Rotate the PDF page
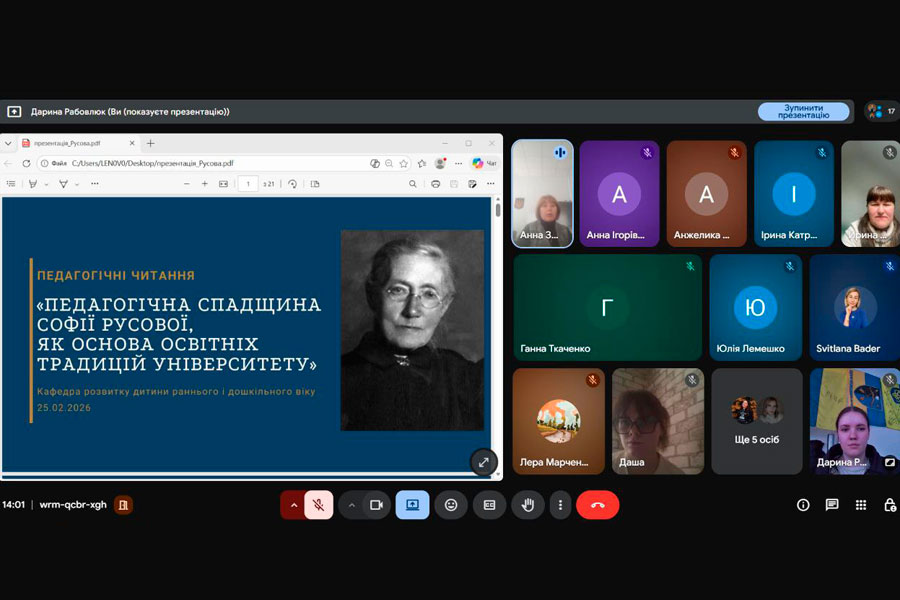The width and height of the screenshot is (900, 600). coord(293,184)
